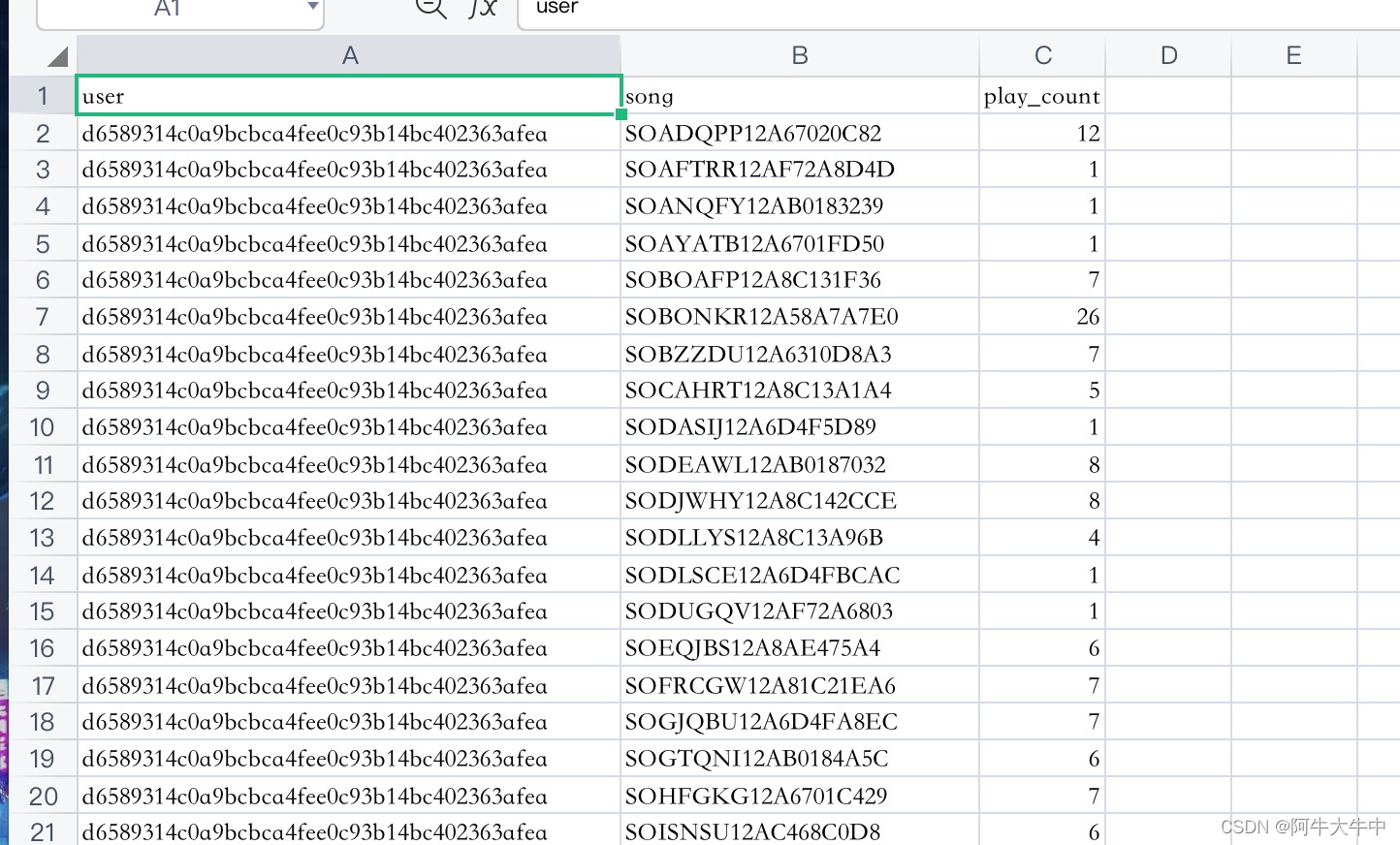Click cell SOADQPP12A67020C82
The width and height of the screenshot is (1400, 845).
pyautogui.click(x=800, y=133)
